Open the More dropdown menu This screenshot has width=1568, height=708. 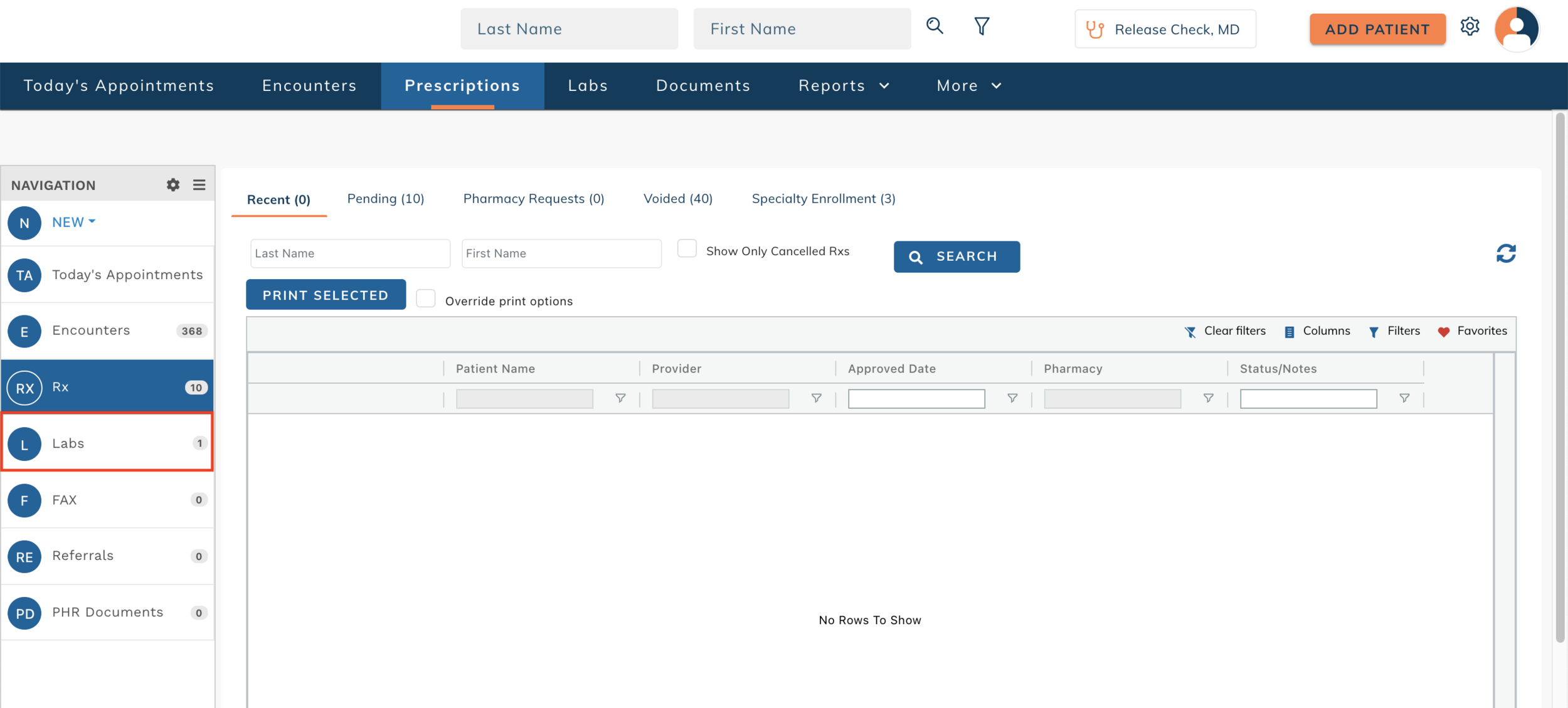968,86
